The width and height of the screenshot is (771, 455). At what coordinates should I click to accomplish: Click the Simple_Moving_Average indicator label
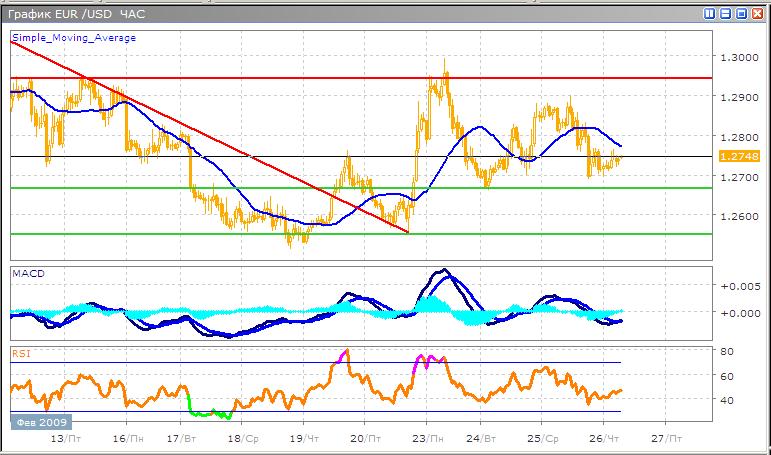click(x=74, y=37)
